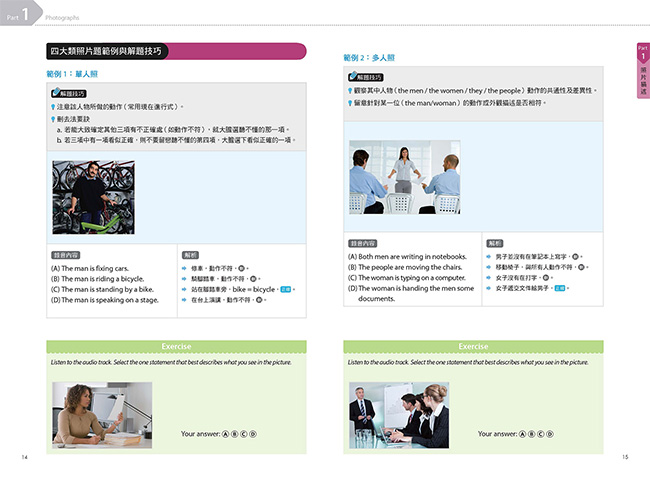Click "(D) The woman is handing the men some documents."

click(x=411, y=293)
